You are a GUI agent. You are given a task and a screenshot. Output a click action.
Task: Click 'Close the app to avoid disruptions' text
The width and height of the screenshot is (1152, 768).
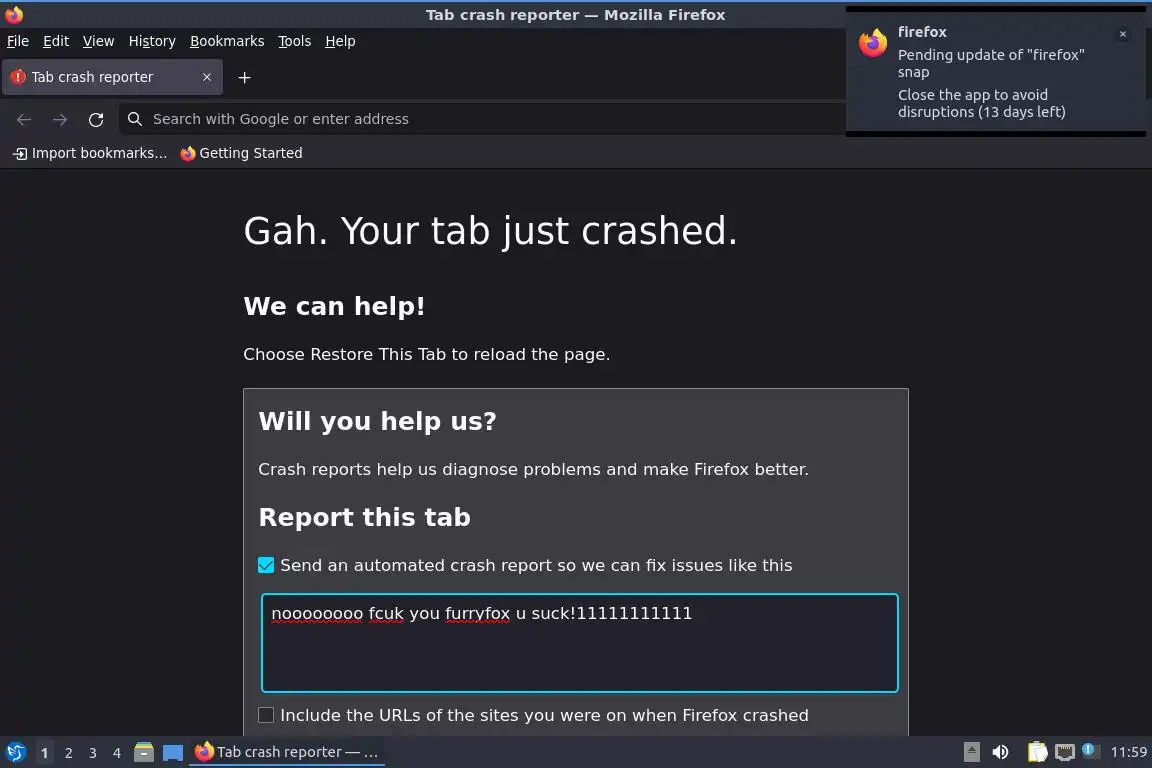[x=982, y=104]
